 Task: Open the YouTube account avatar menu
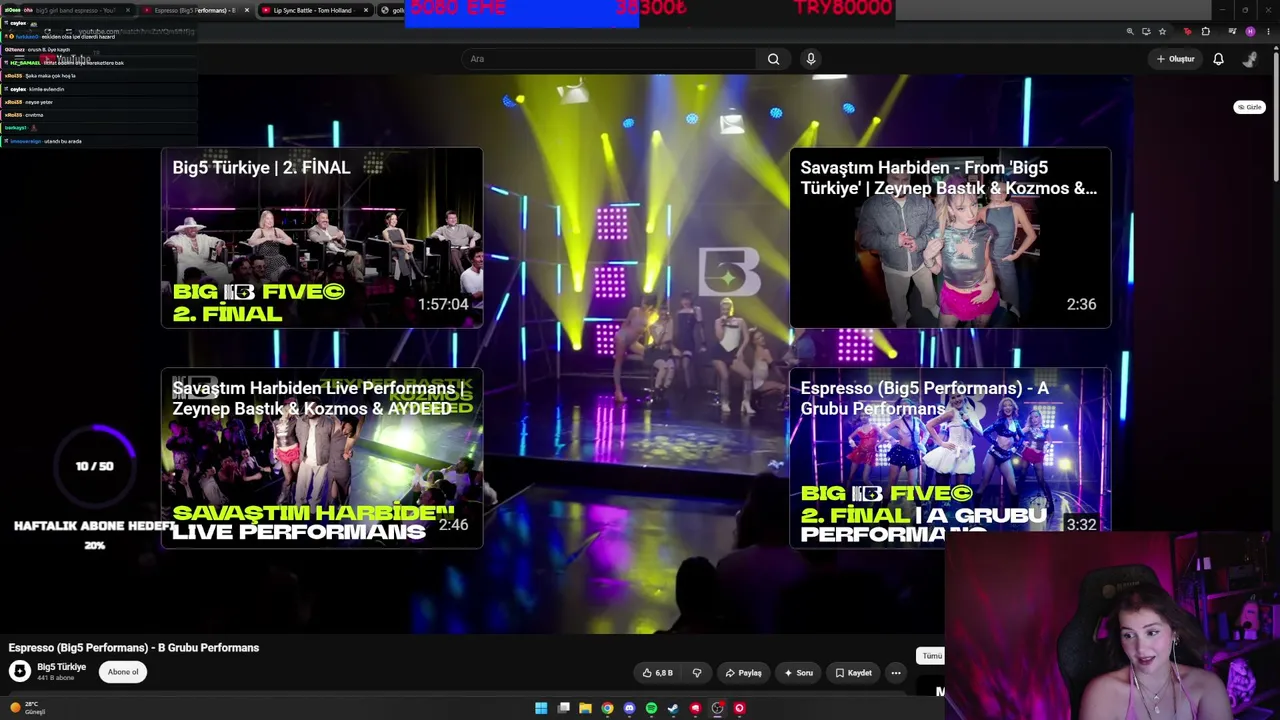pyautogui.click(x=1249, y=59)
